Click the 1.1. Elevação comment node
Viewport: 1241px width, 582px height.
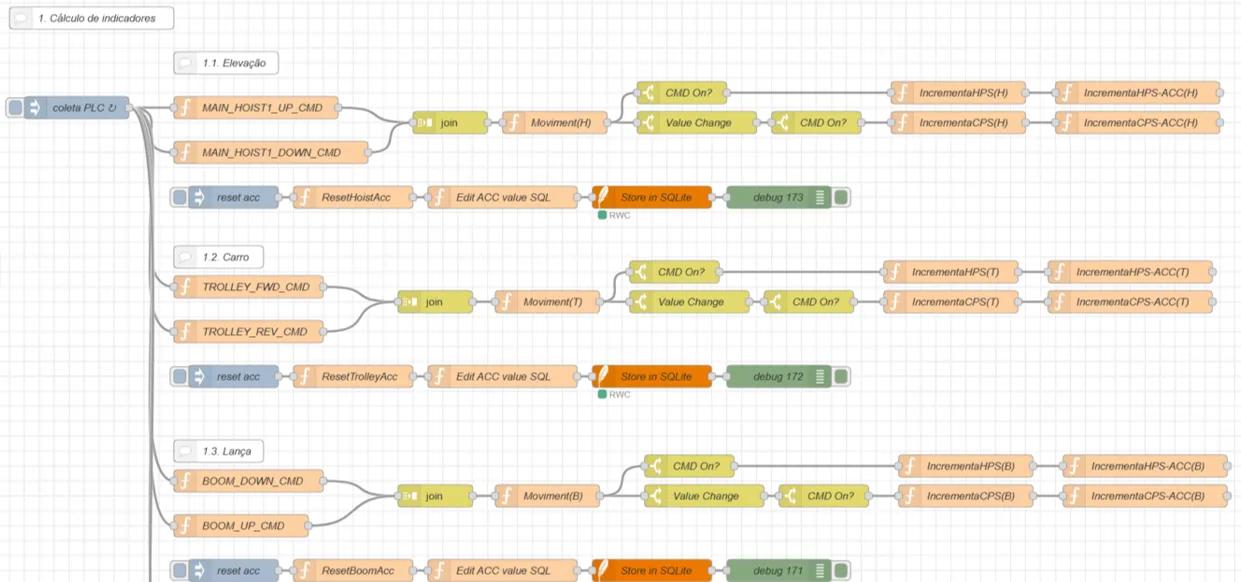[x=225, y=62]
